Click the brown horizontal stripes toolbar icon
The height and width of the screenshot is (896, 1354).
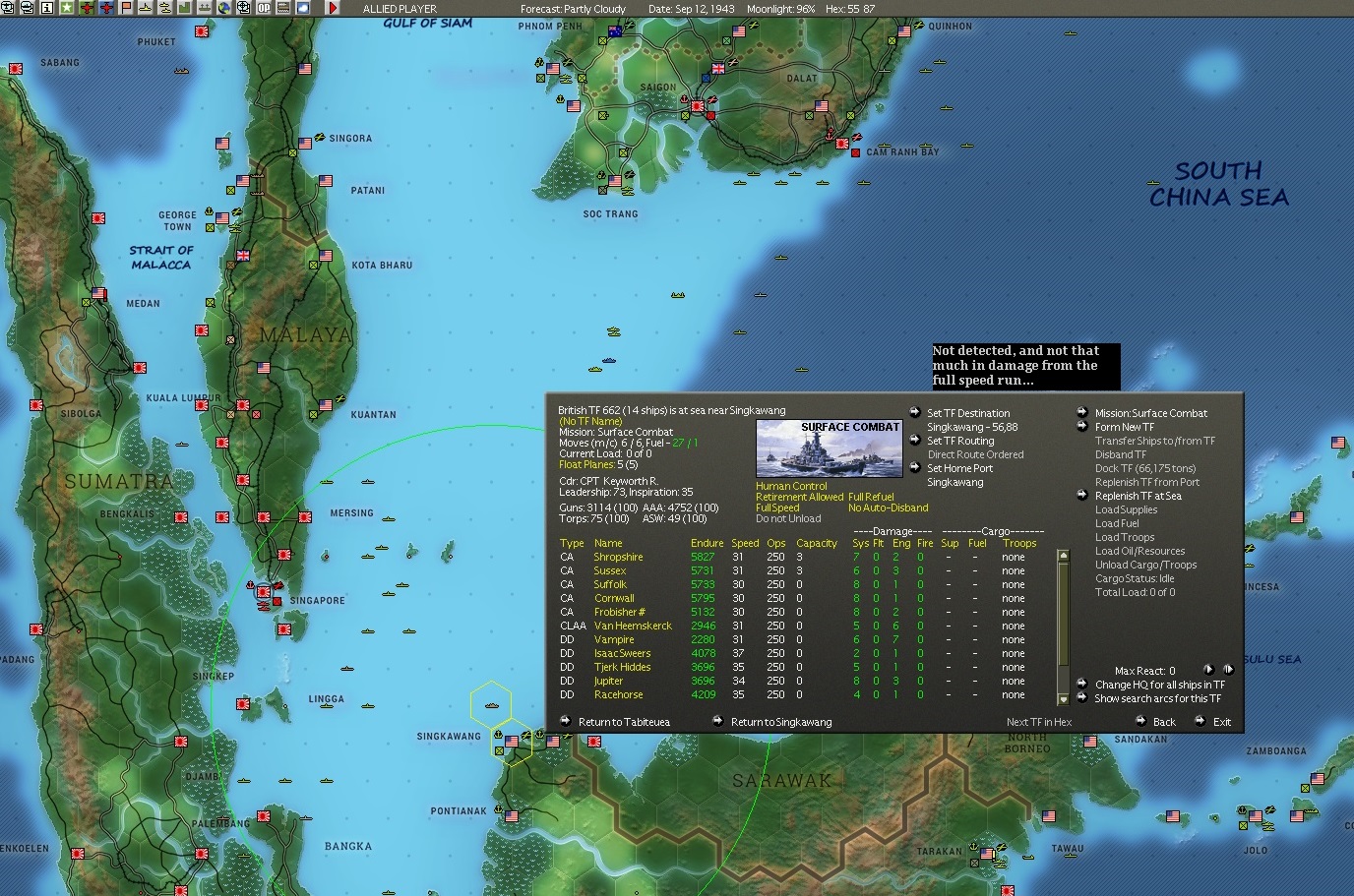[283, 8]
